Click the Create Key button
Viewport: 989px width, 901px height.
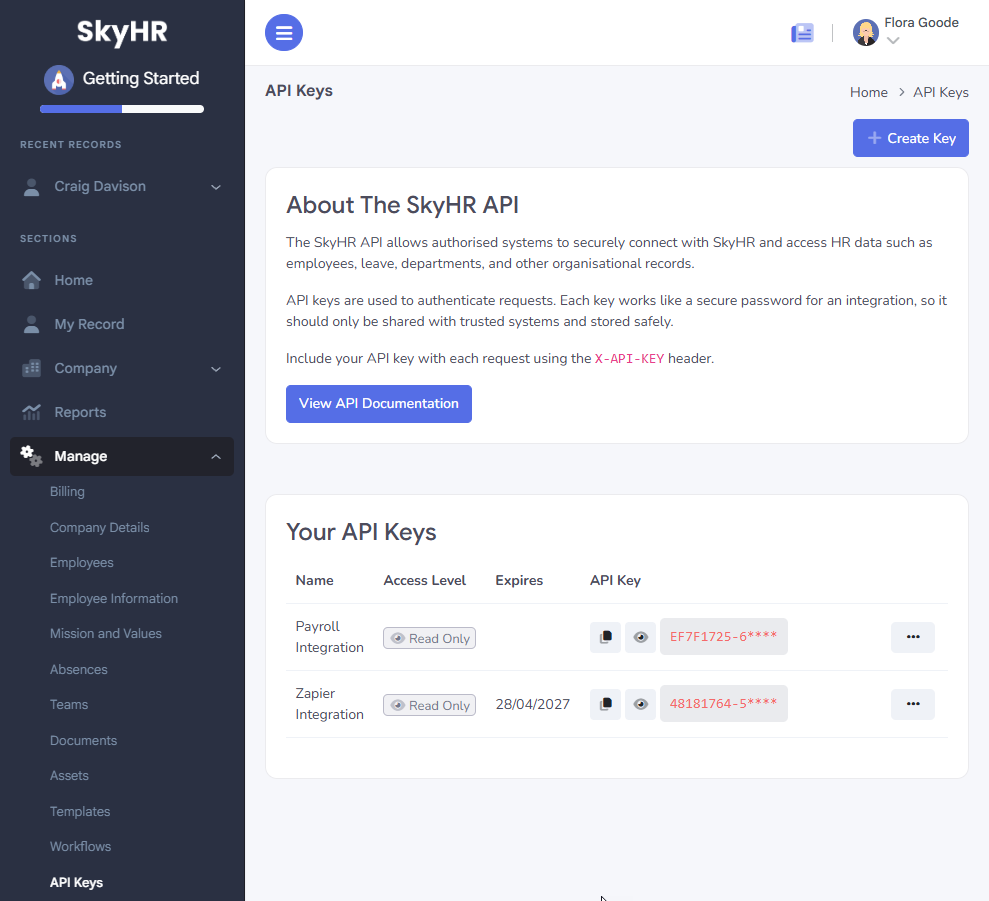coord(910,138)
